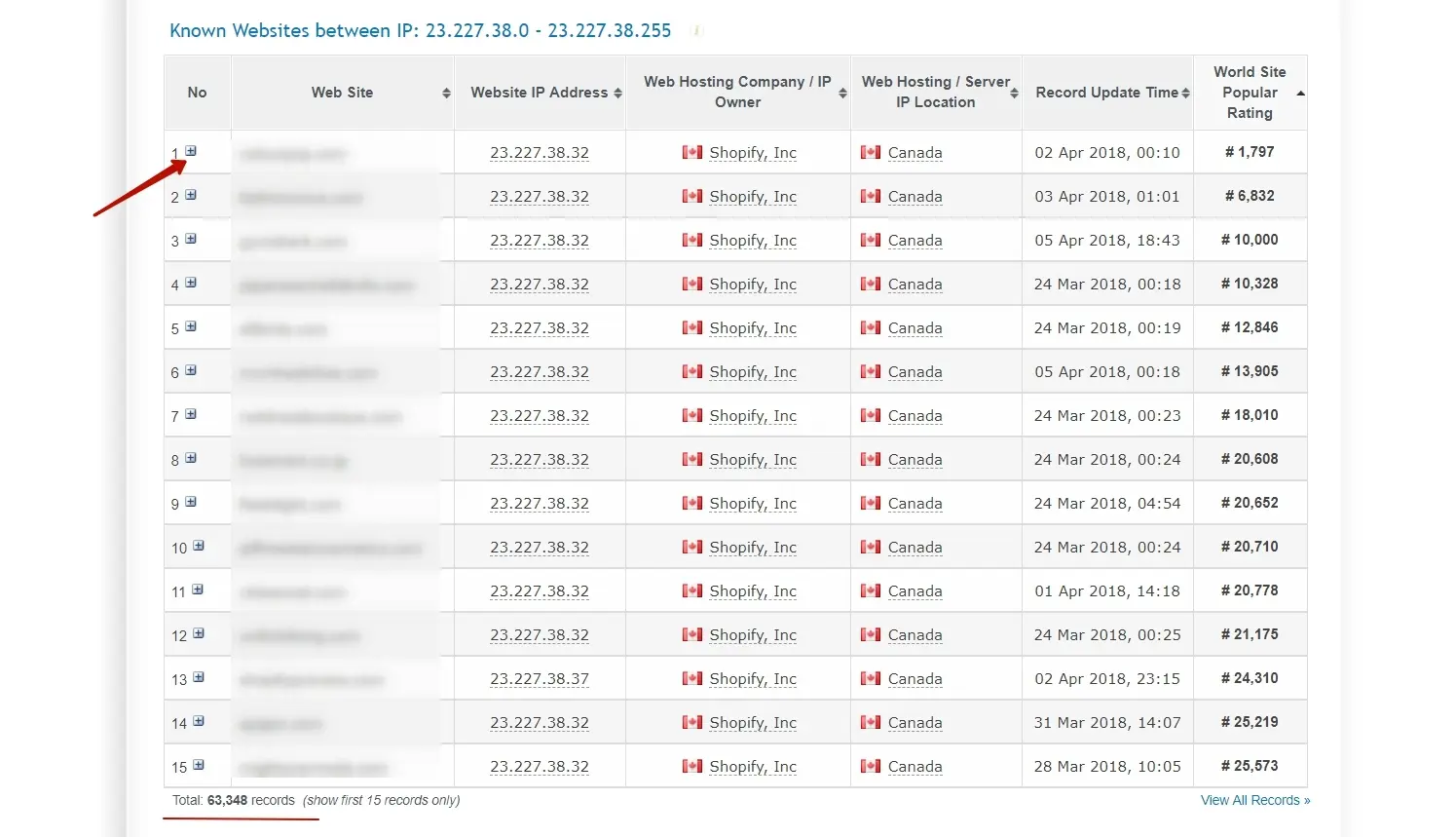Expand row 5 plus icon

(x=191, y=326)
